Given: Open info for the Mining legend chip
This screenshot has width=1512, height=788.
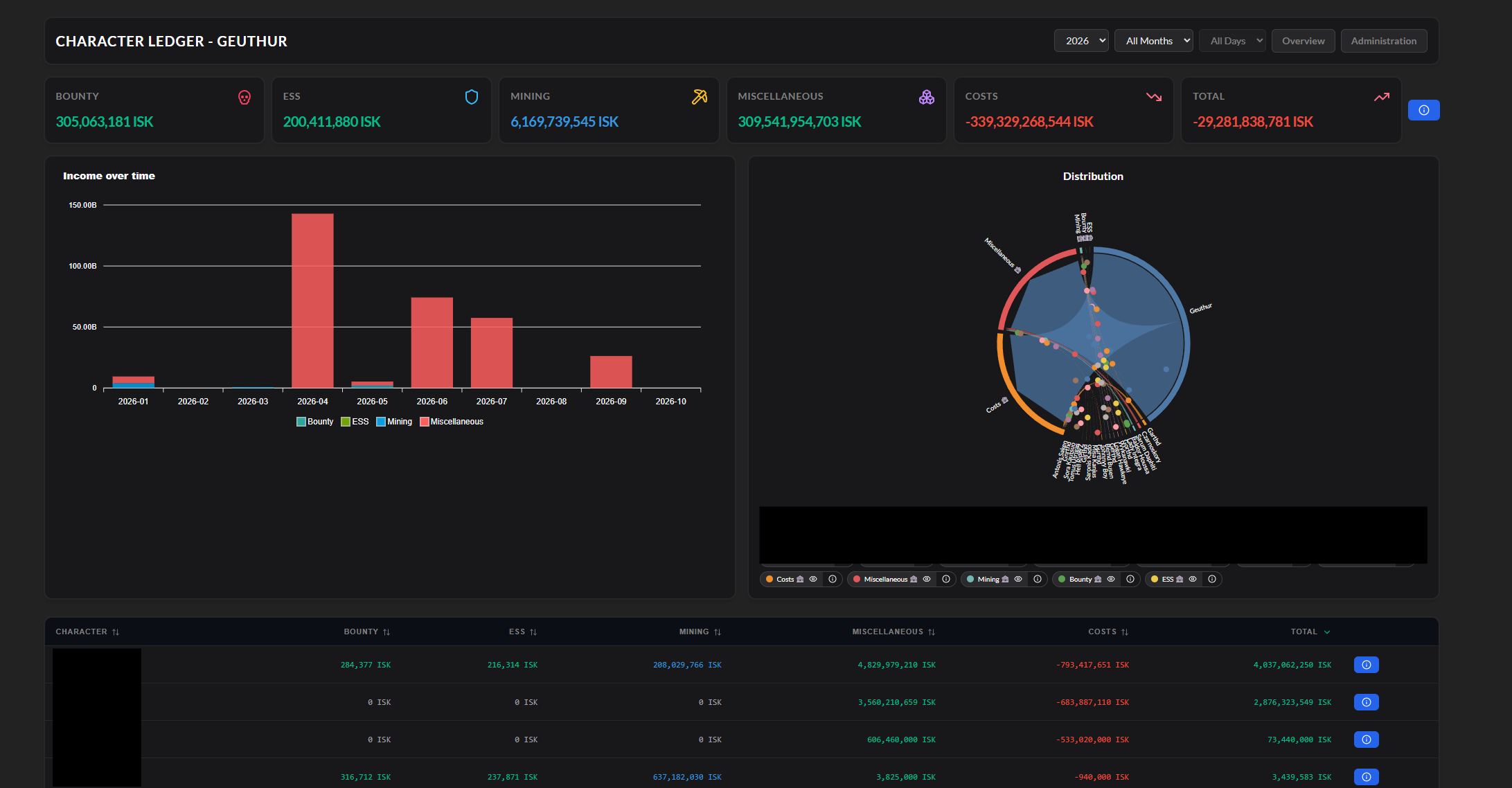Looking at the screenshot, I should [x=1038, y=580].
